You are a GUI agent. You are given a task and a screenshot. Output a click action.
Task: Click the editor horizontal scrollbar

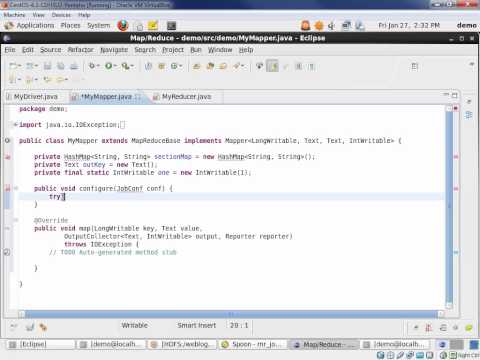point(231,314)
